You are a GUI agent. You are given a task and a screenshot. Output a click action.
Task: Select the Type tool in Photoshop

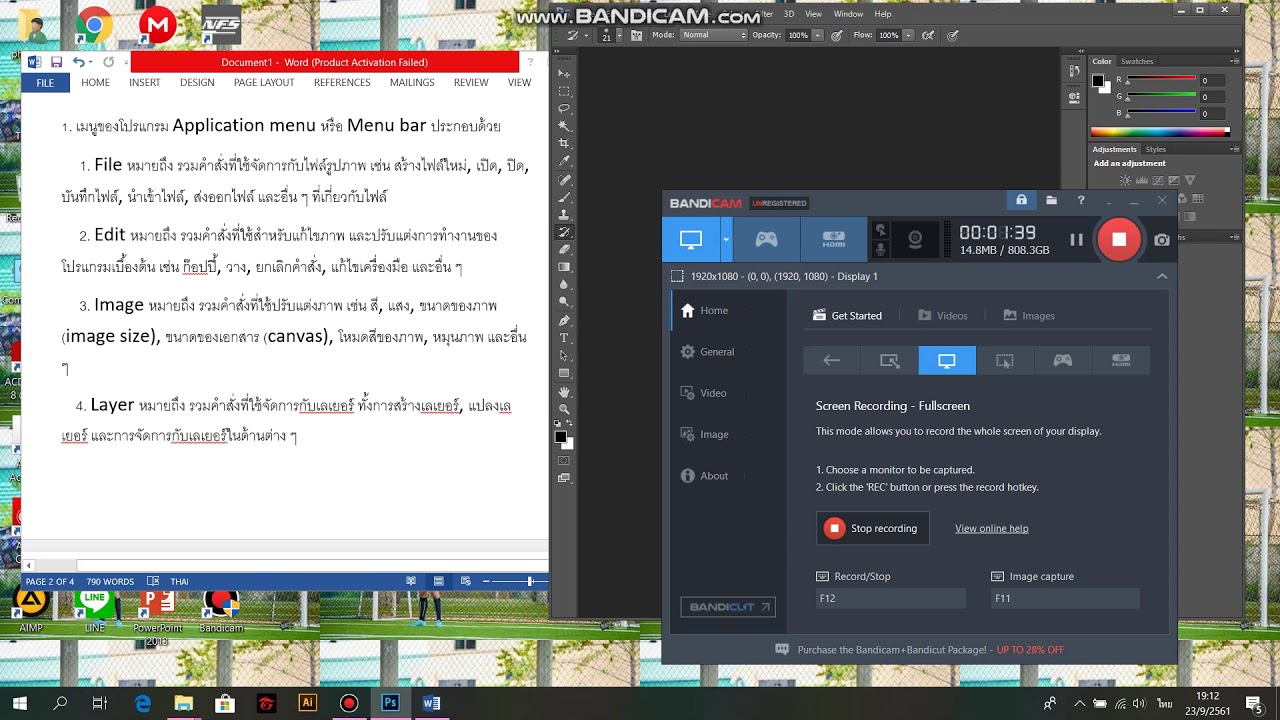(x=564, y=338)
